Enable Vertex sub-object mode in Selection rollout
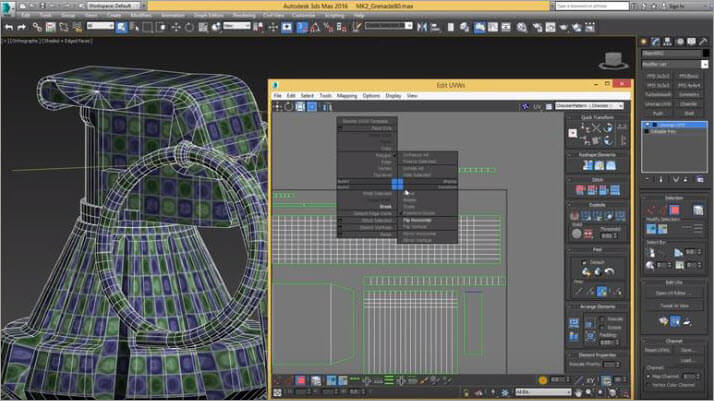 [651, 210]
